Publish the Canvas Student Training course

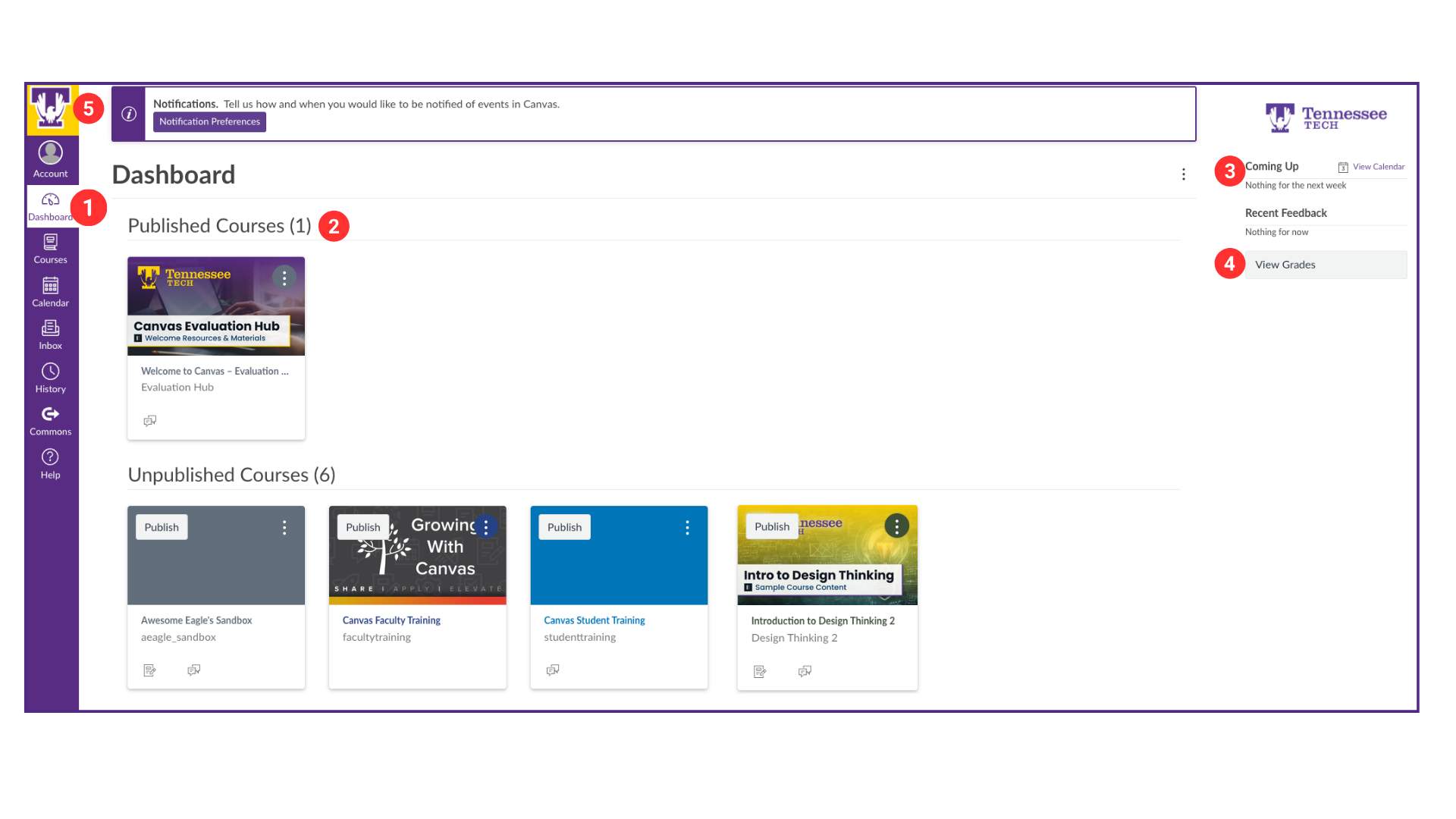click(564, 526)
